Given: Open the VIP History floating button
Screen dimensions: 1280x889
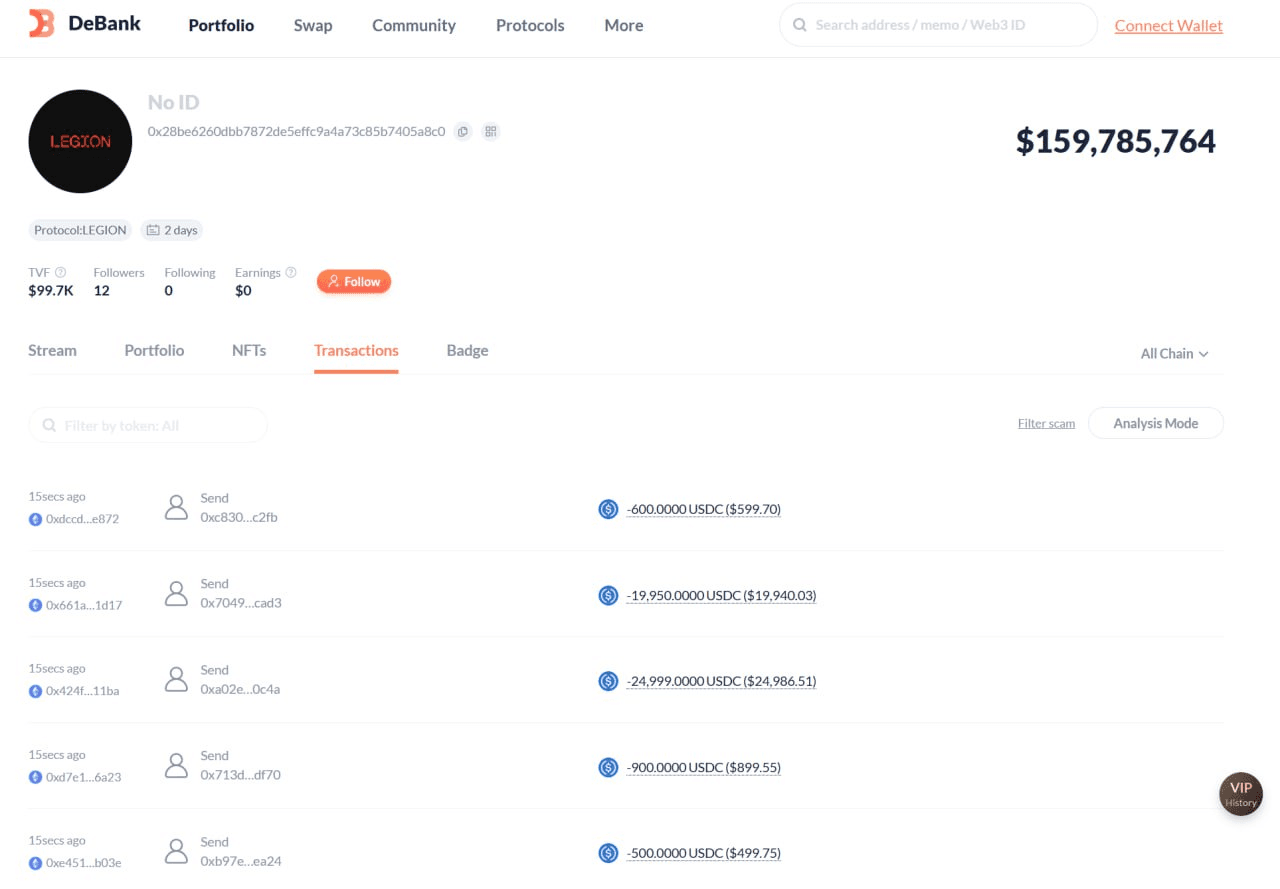Looking at the screenshot, I should [1240, 794].
